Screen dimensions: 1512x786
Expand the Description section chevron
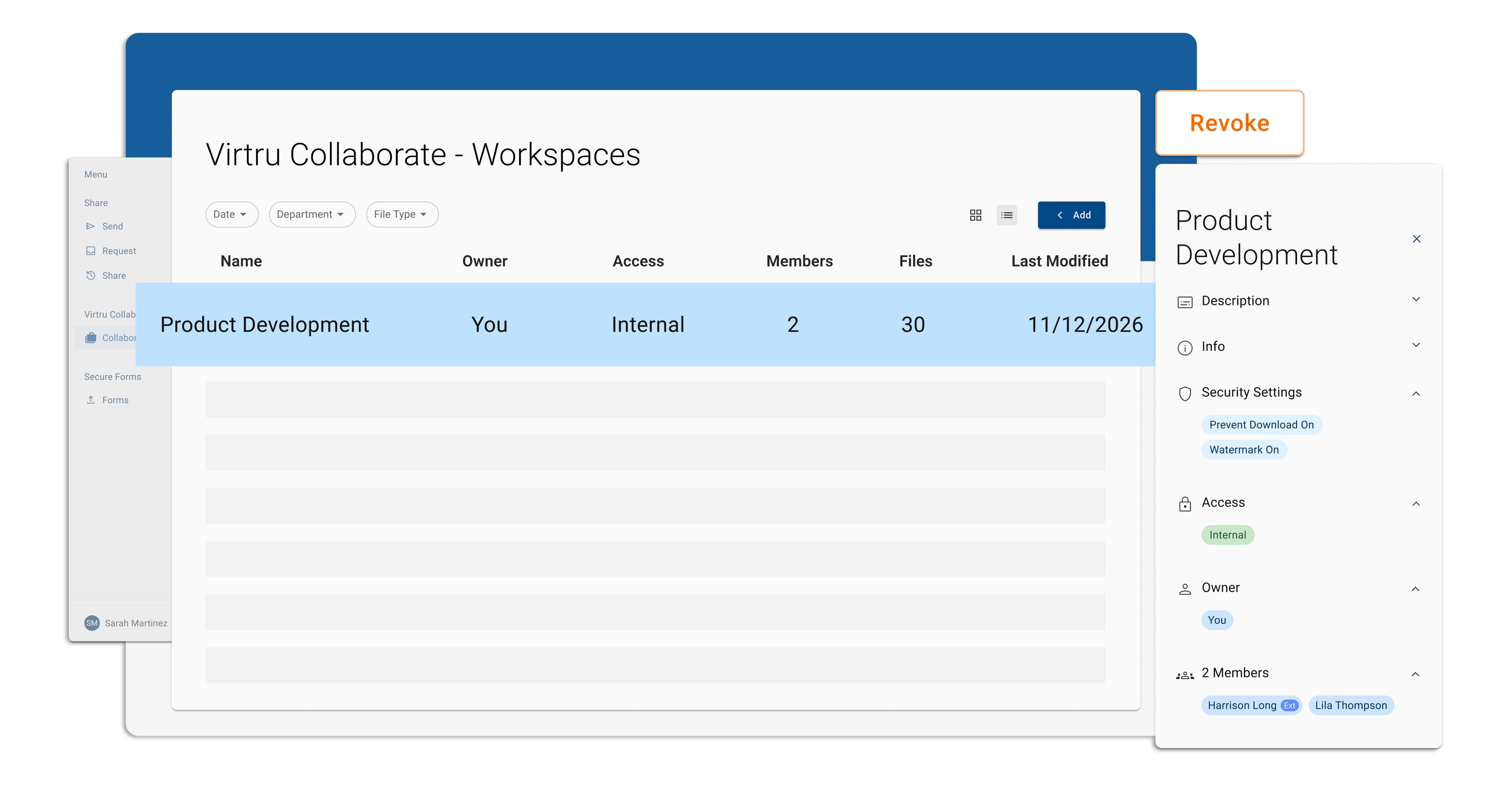tap(1416, 299)
